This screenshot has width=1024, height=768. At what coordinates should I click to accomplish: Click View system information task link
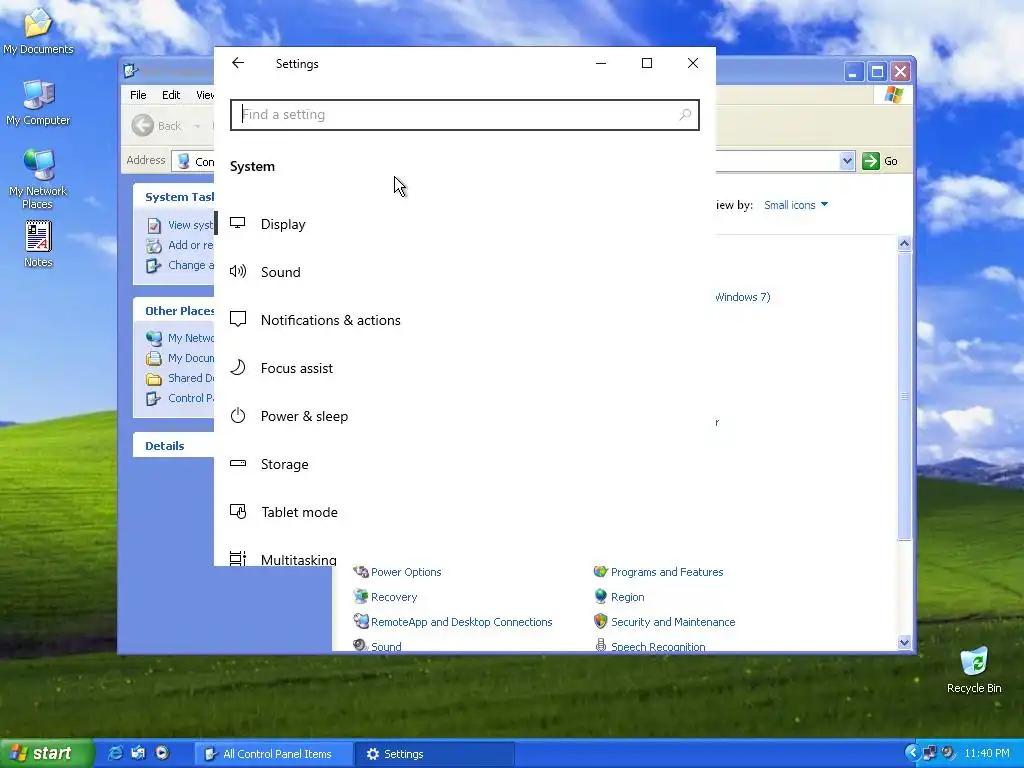180,225
